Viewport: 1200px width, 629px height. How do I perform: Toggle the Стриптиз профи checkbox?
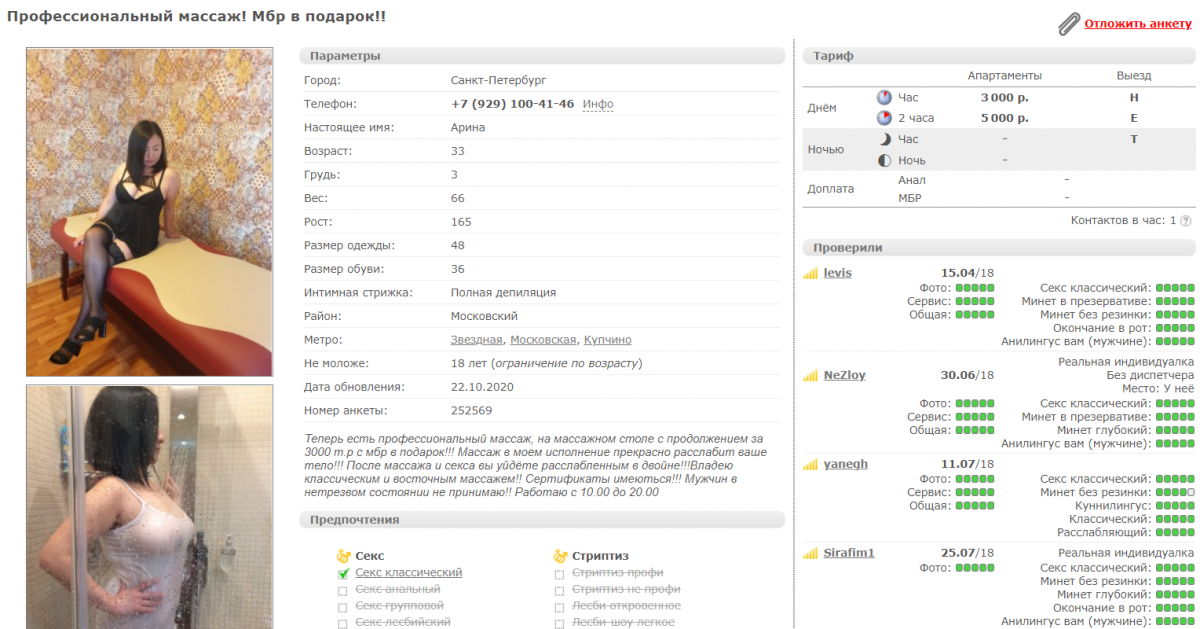click(560, 574)
